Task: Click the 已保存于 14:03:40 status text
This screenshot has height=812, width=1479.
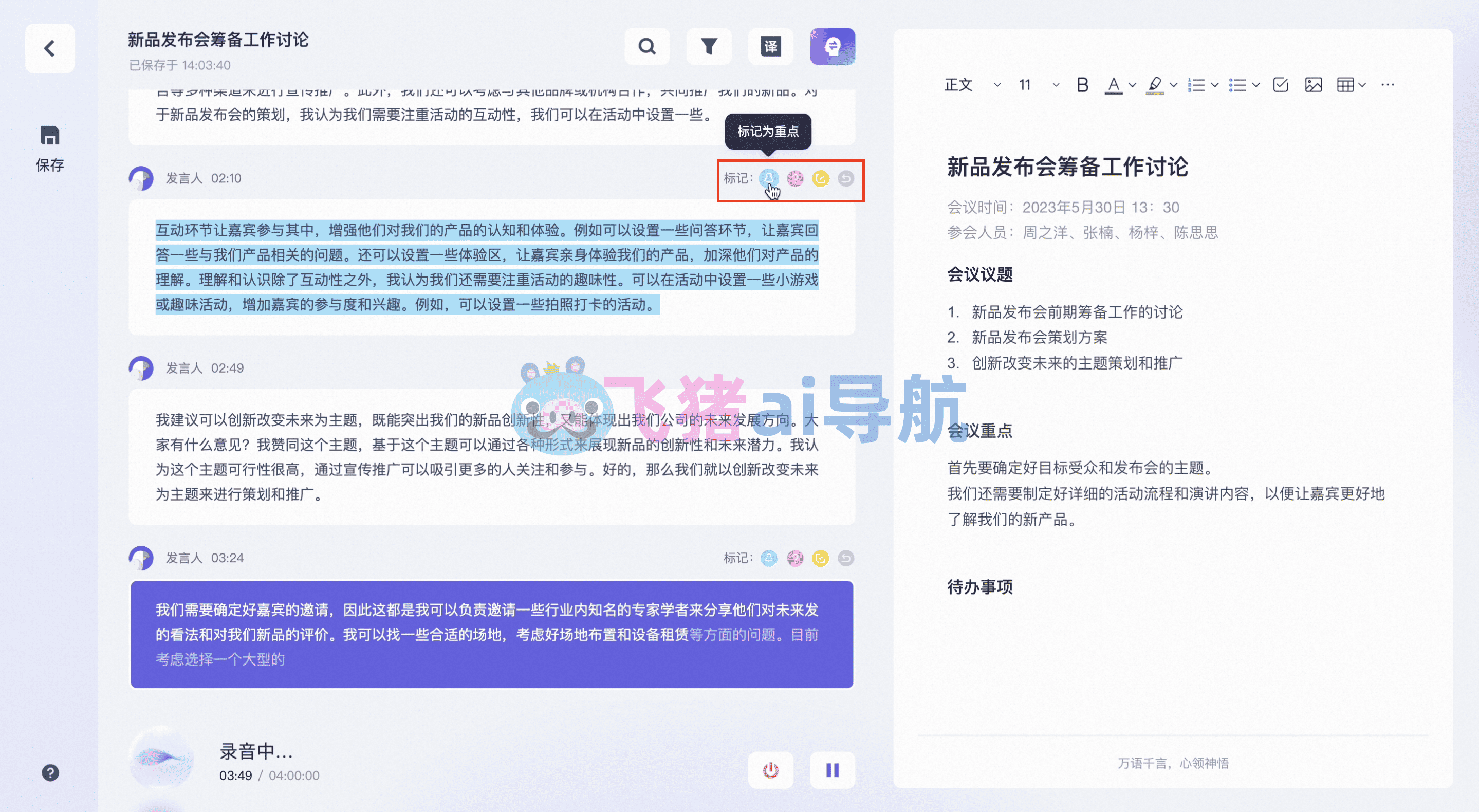Action: [x=180, y=65]
